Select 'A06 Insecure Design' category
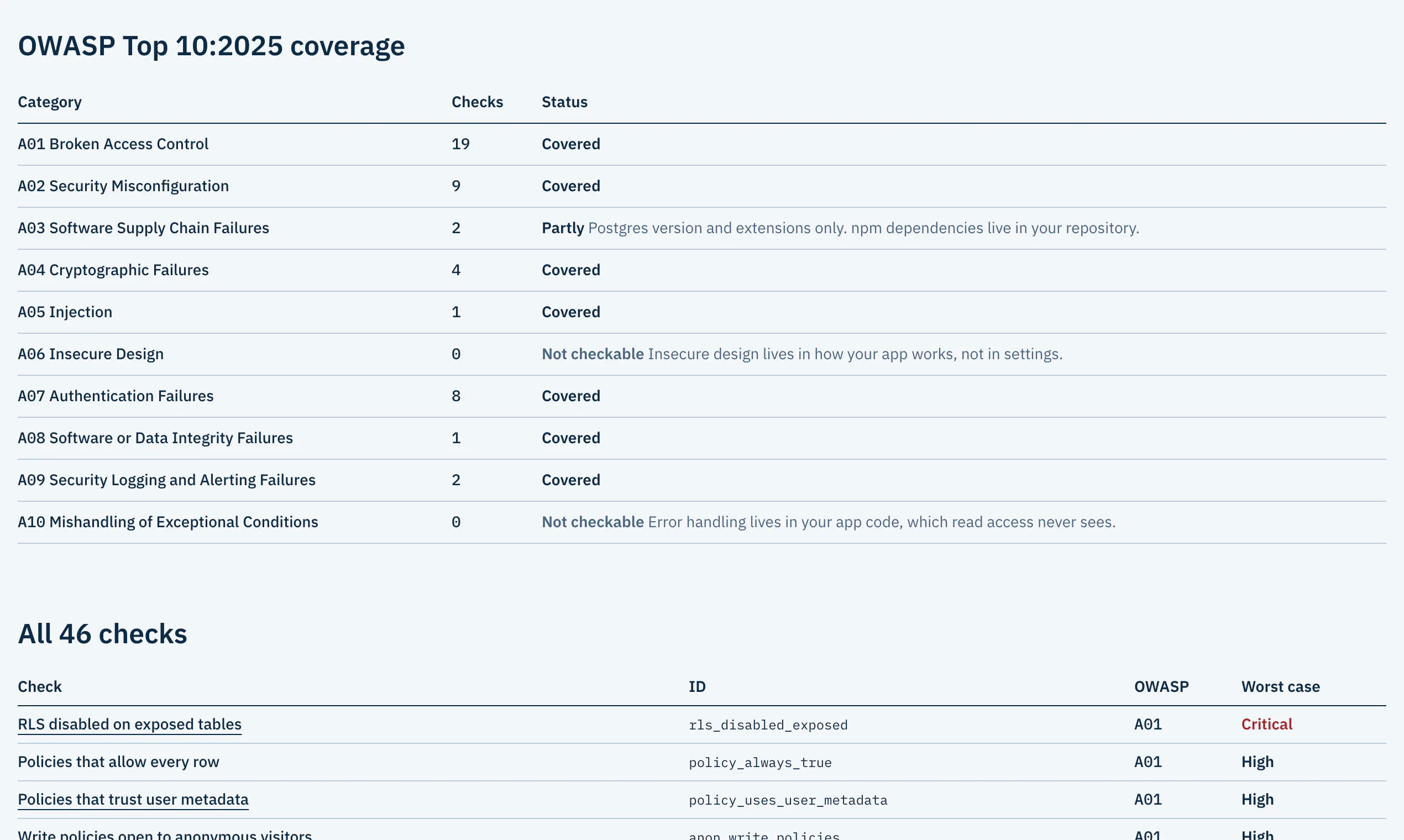 [x=91, y=354]
